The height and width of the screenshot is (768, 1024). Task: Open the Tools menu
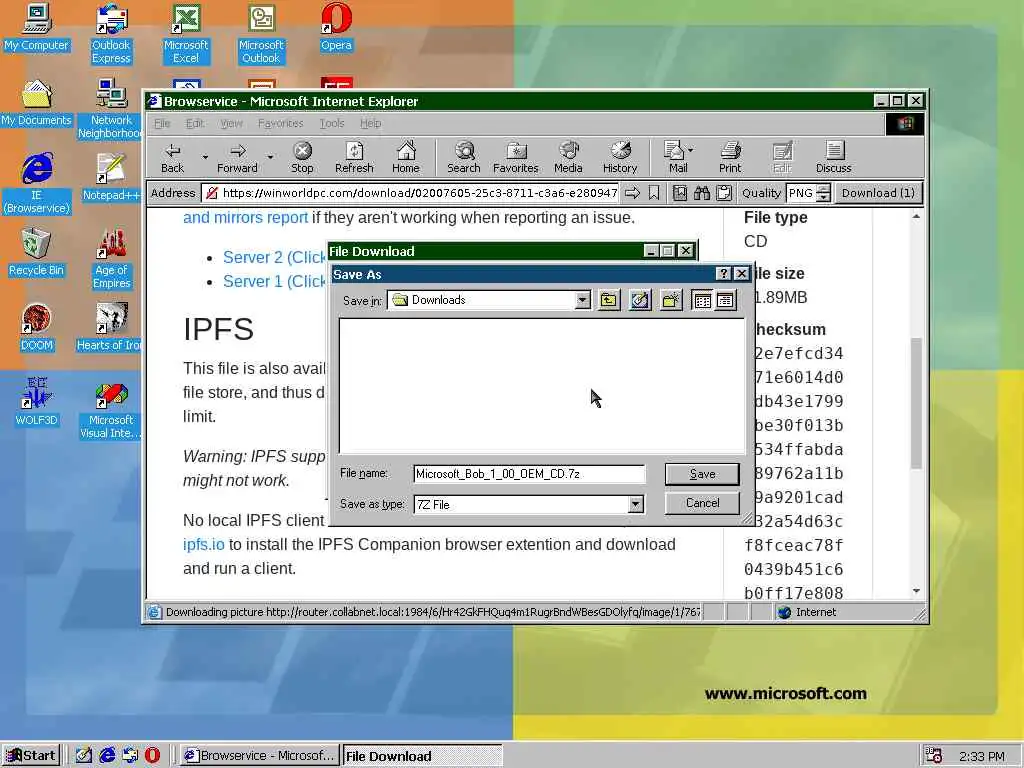click(x=332, y=123)
